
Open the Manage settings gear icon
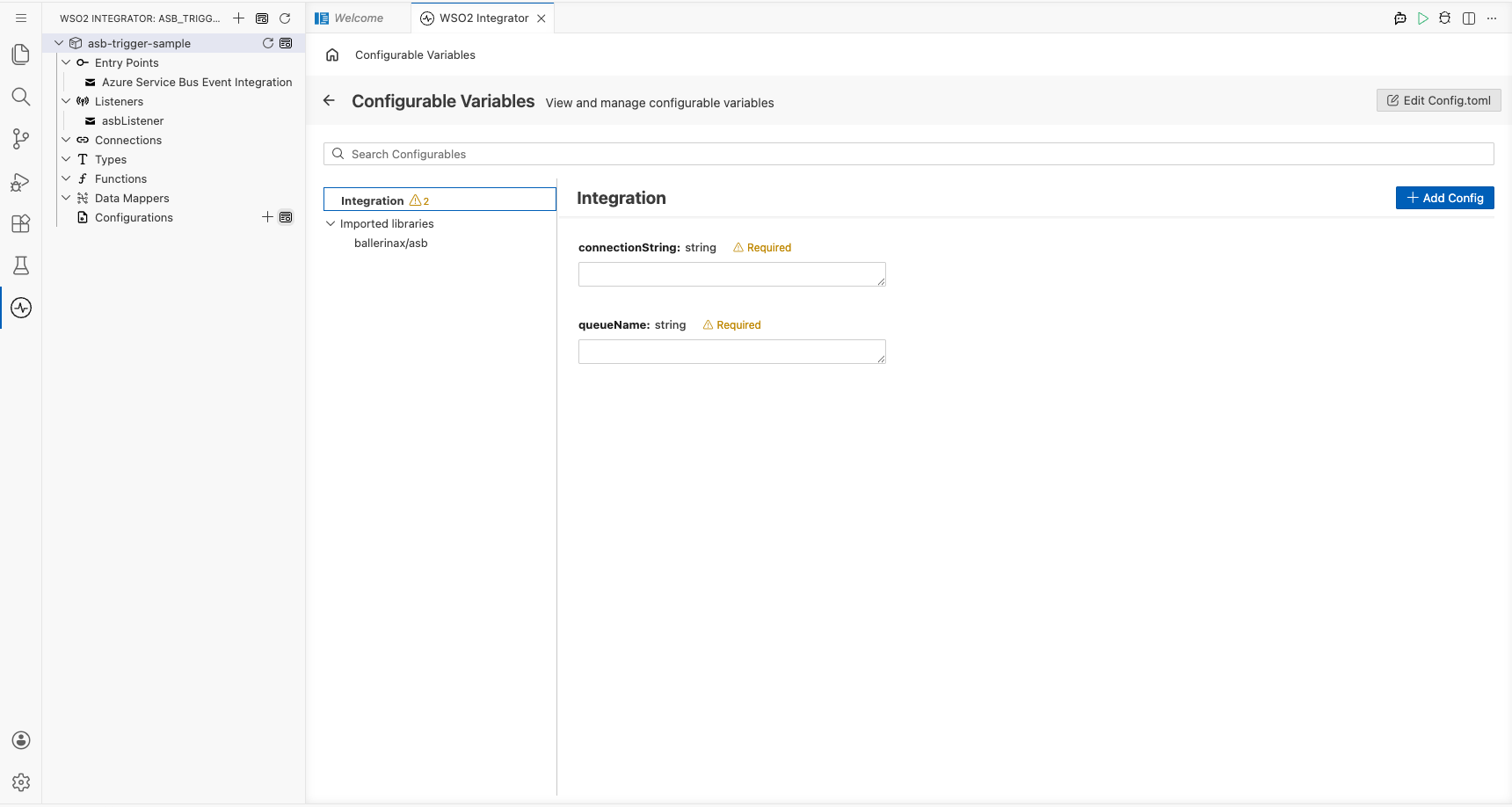click(x=21, y=782)
